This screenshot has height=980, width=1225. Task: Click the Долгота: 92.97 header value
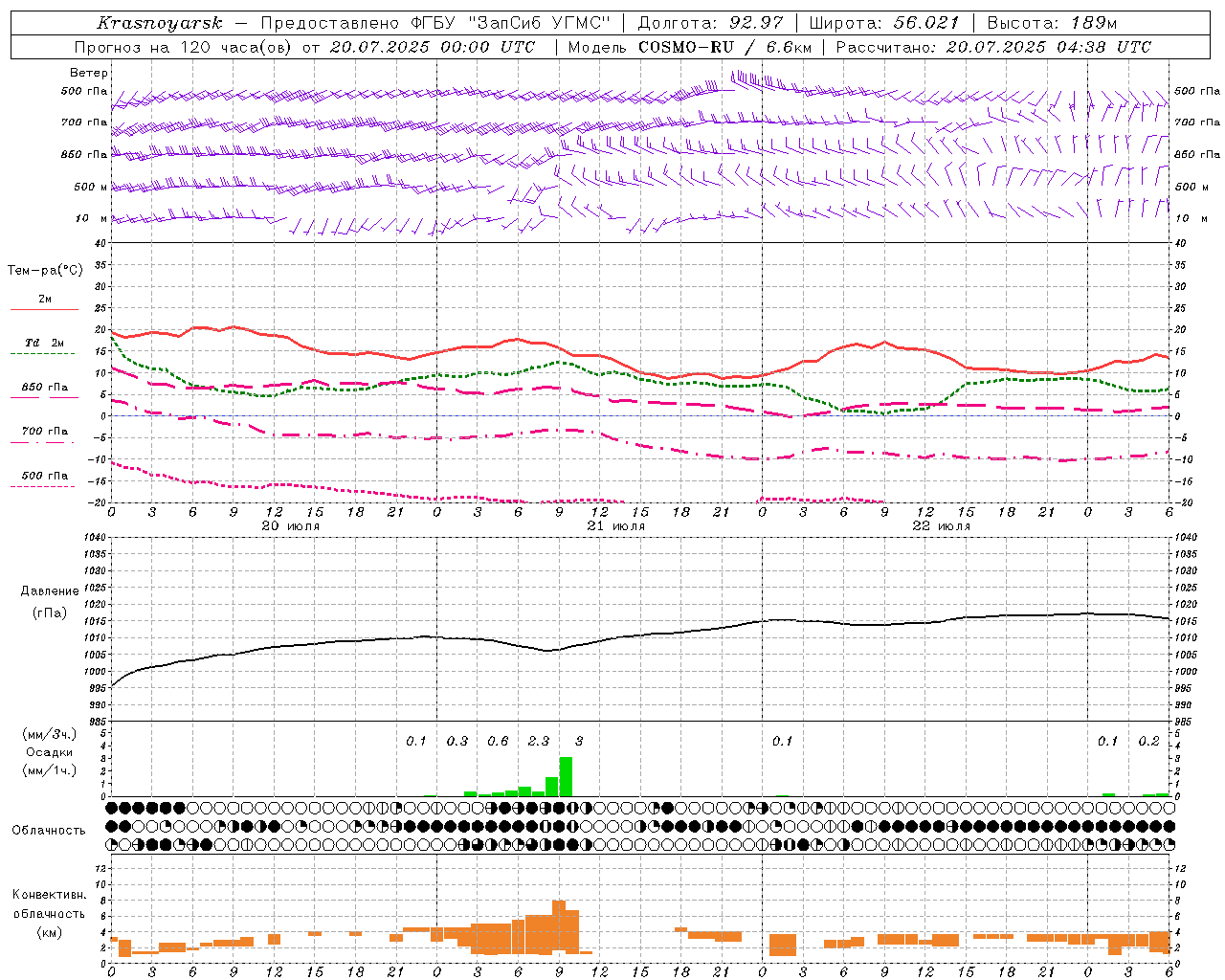tap(710, 23)
